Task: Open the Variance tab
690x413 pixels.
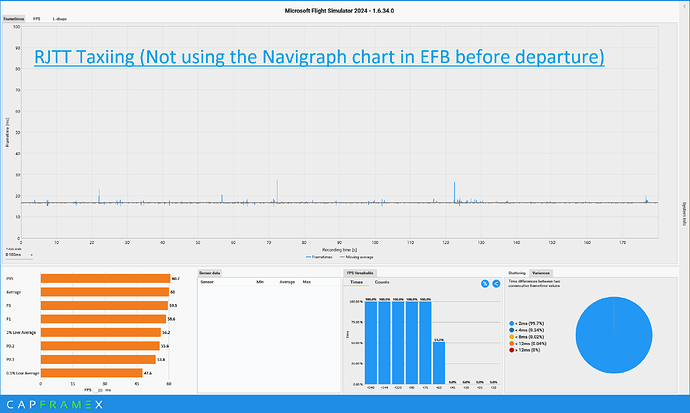Action: (x=540, y=273)
